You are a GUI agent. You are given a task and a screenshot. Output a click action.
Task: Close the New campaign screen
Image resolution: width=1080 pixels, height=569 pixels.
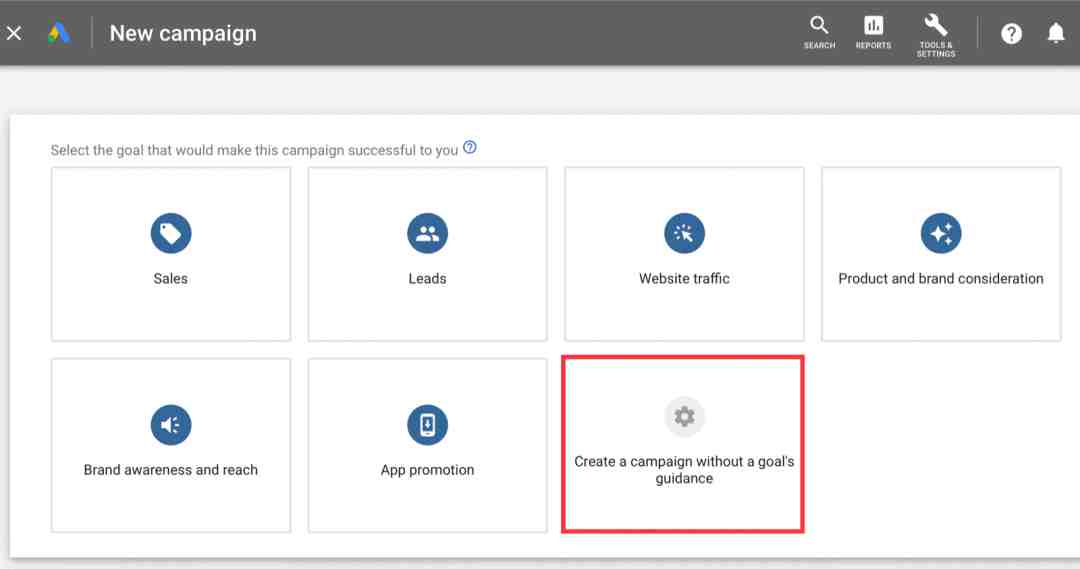[x=14, y=33]
